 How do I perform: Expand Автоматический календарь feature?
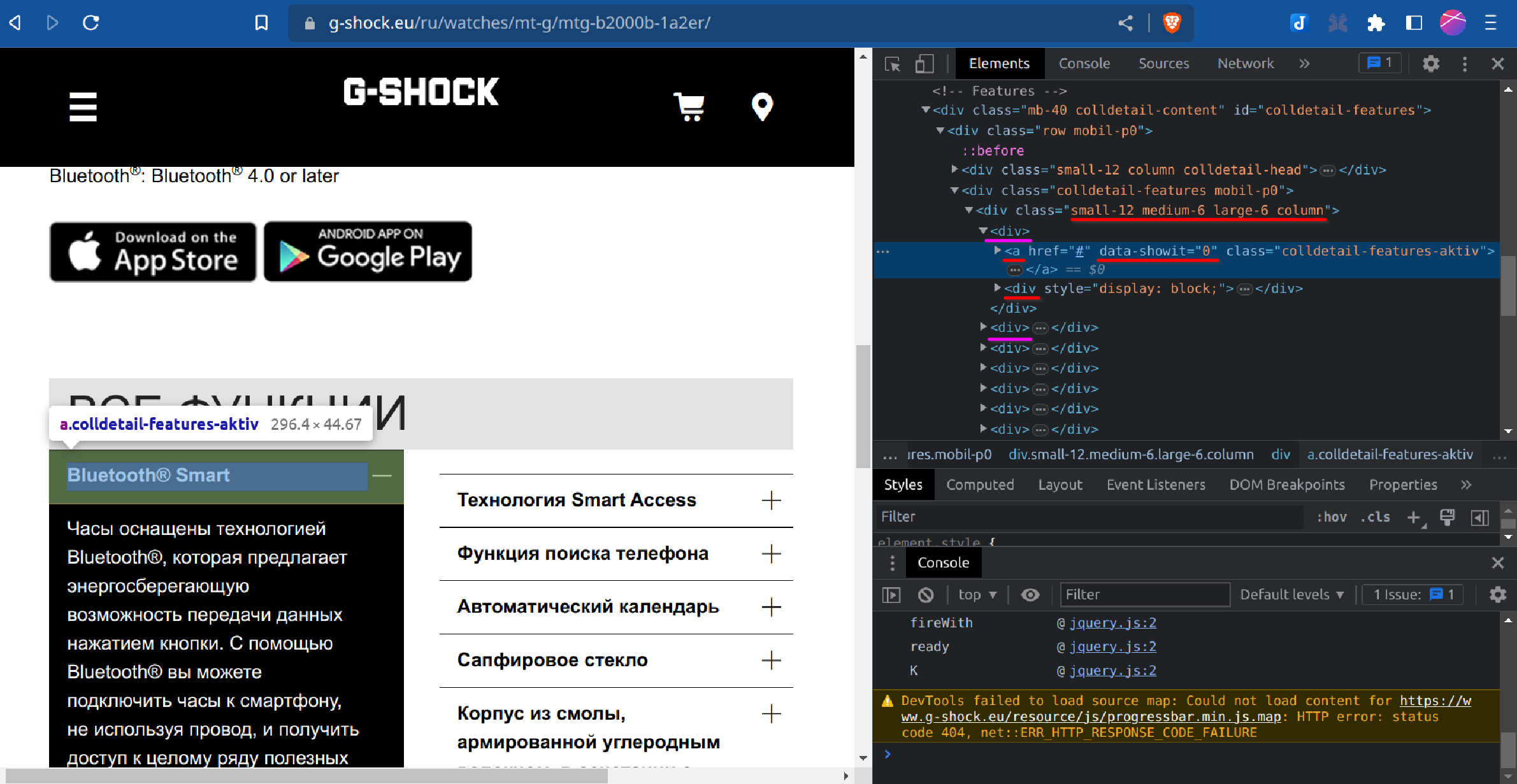click(x=772, y=607)
